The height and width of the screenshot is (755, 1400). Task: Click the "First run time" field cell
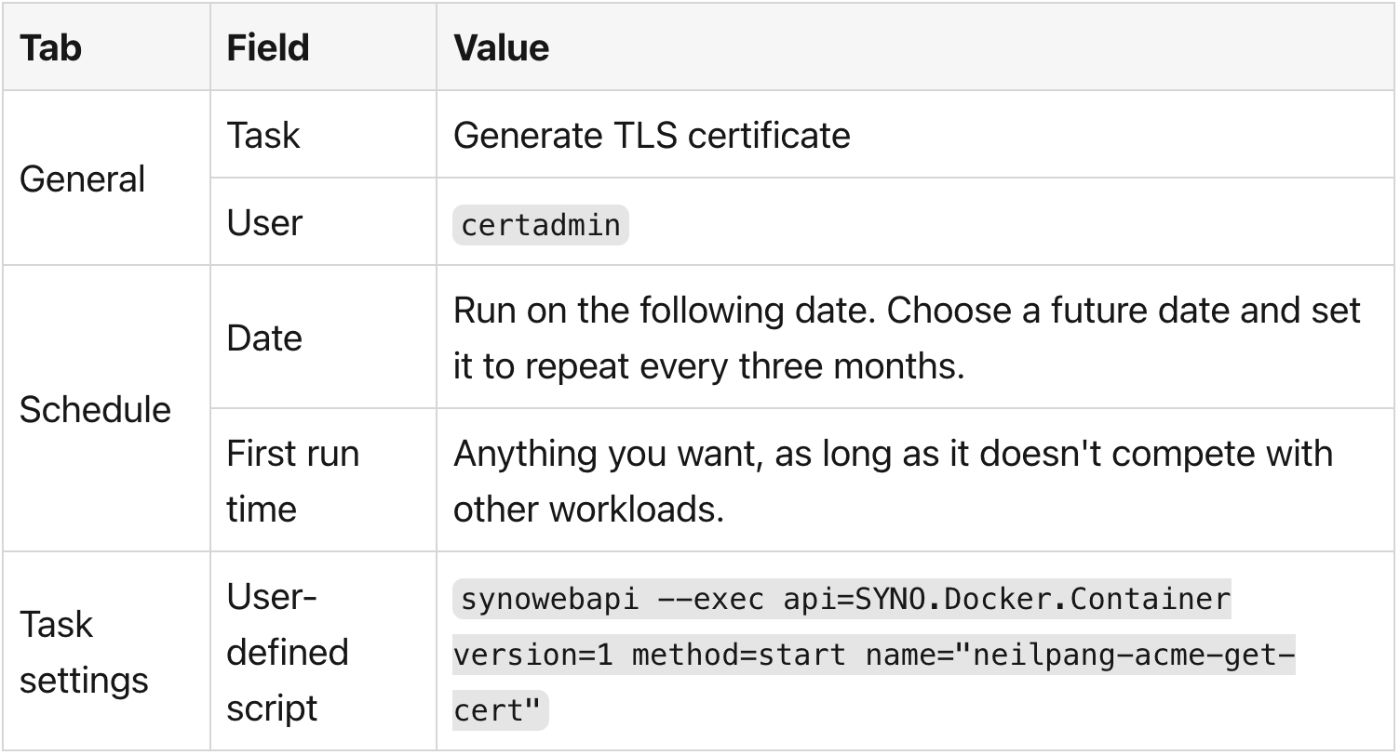tap(292, 481)
